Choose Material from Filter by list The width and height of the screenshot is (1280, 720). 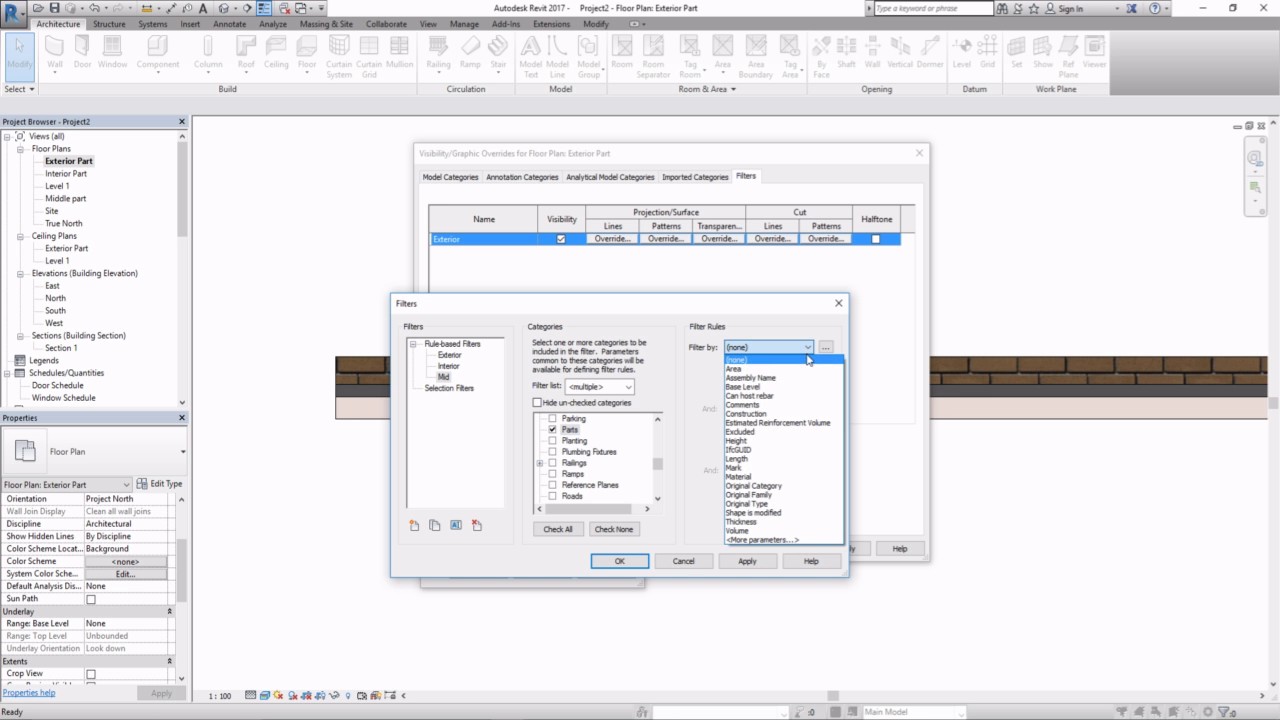tap(738, 477)
